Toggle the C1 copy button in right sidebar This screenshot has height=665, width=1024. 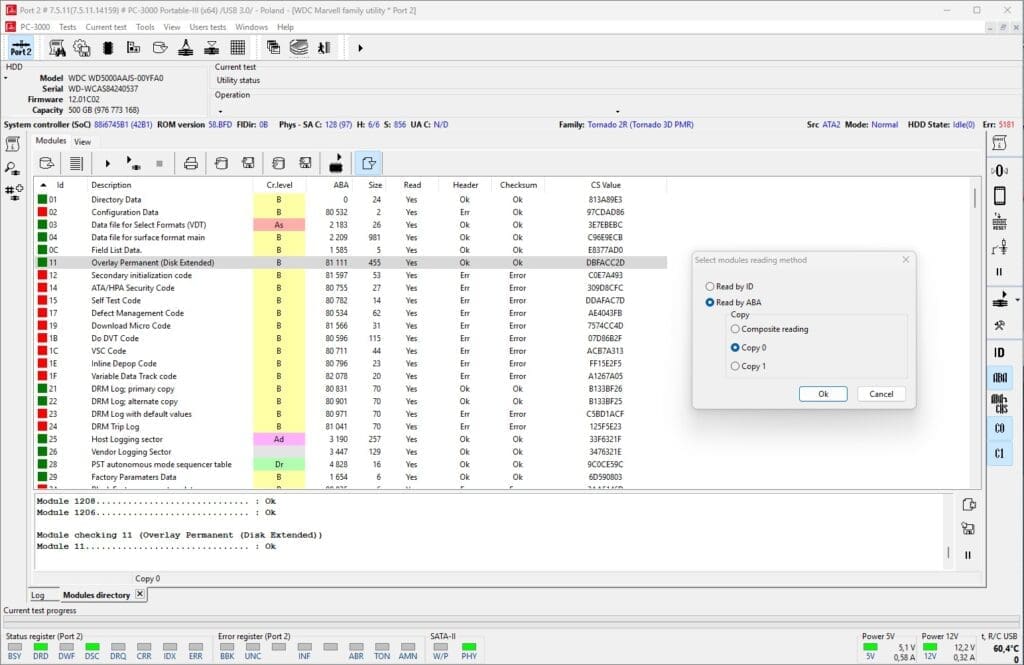[x=999, y=453]
